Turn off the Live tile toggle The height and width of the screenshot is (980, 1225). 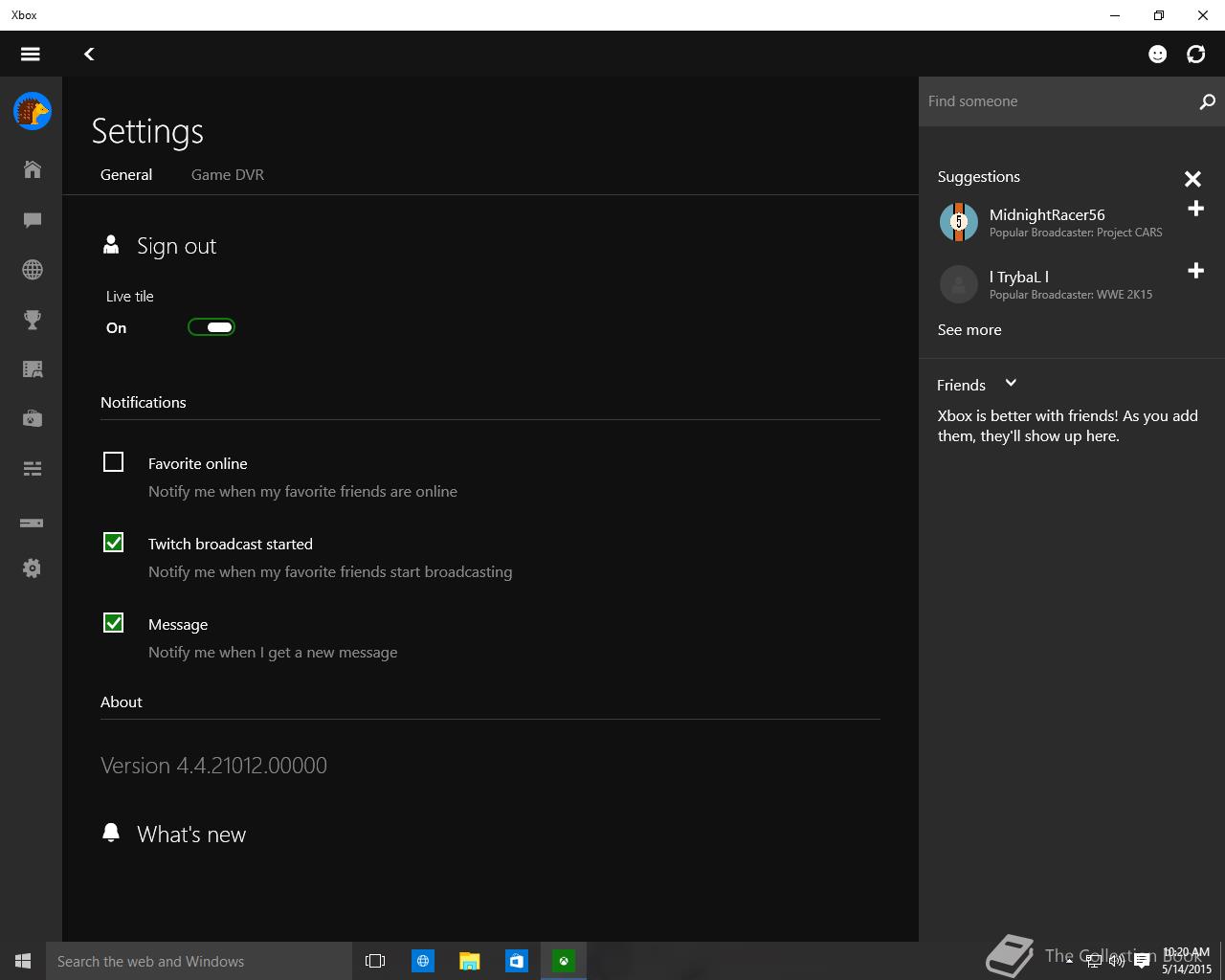(x=212, y=327)
